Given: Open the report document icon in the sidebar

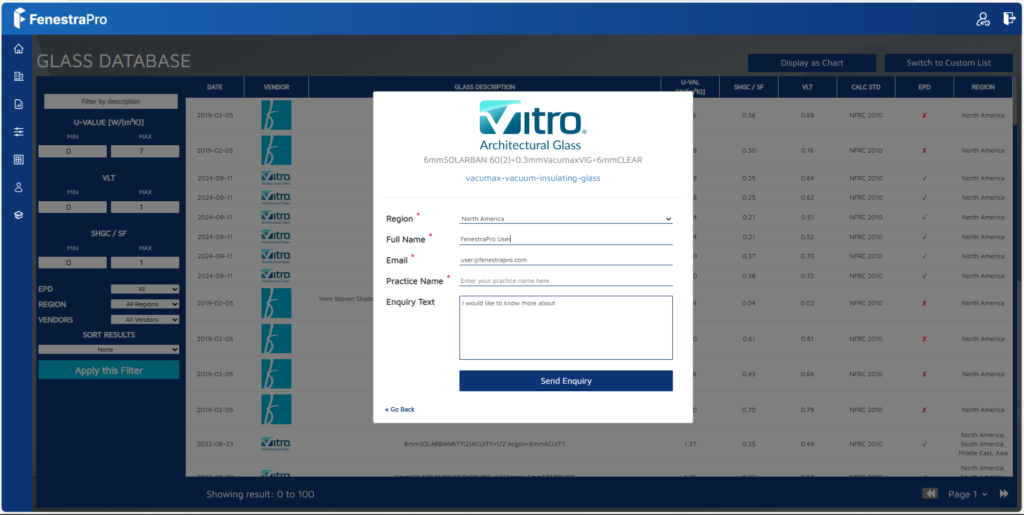Looking at the screenshot, I should (x=18, y=104).
